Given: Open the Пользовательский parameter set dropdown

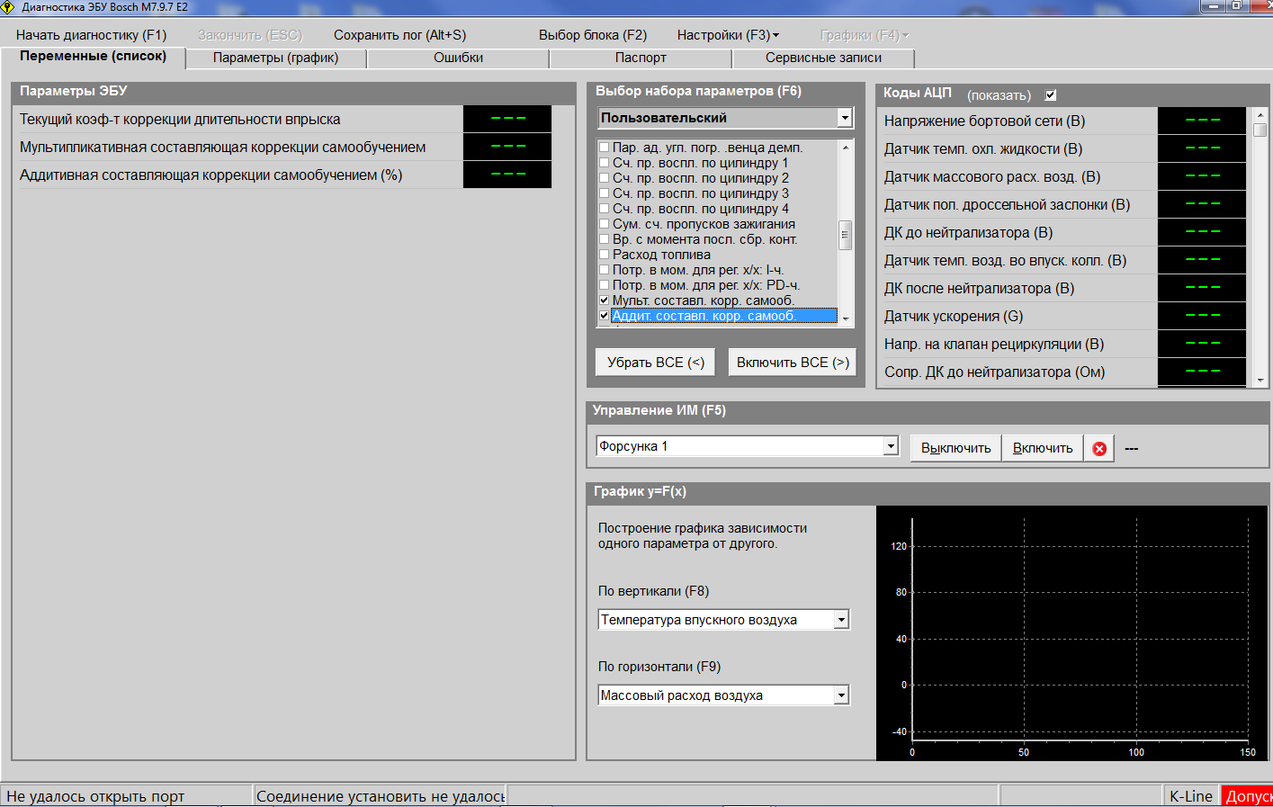Looking at the screenshot, I should 845,118.
